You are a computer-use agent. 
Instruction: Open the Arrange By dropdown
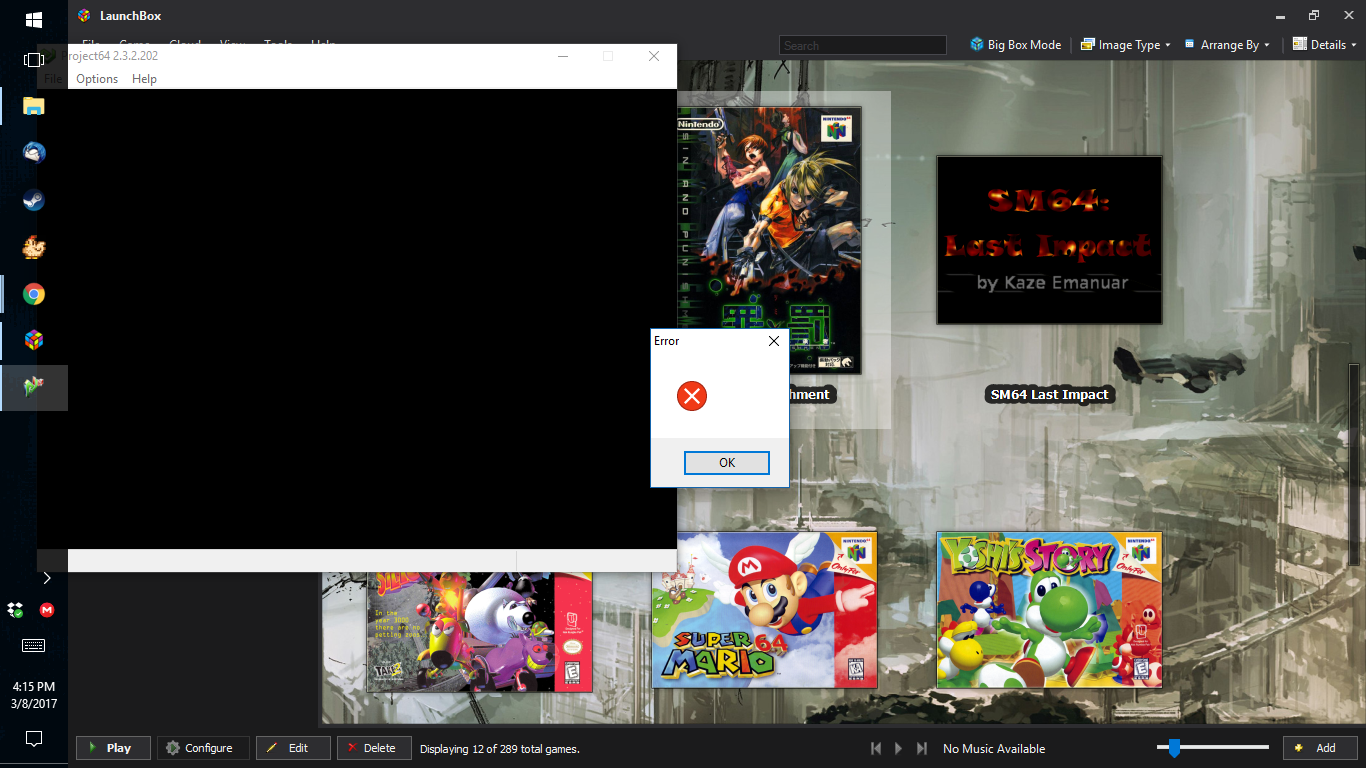[x=1227, y=45]
